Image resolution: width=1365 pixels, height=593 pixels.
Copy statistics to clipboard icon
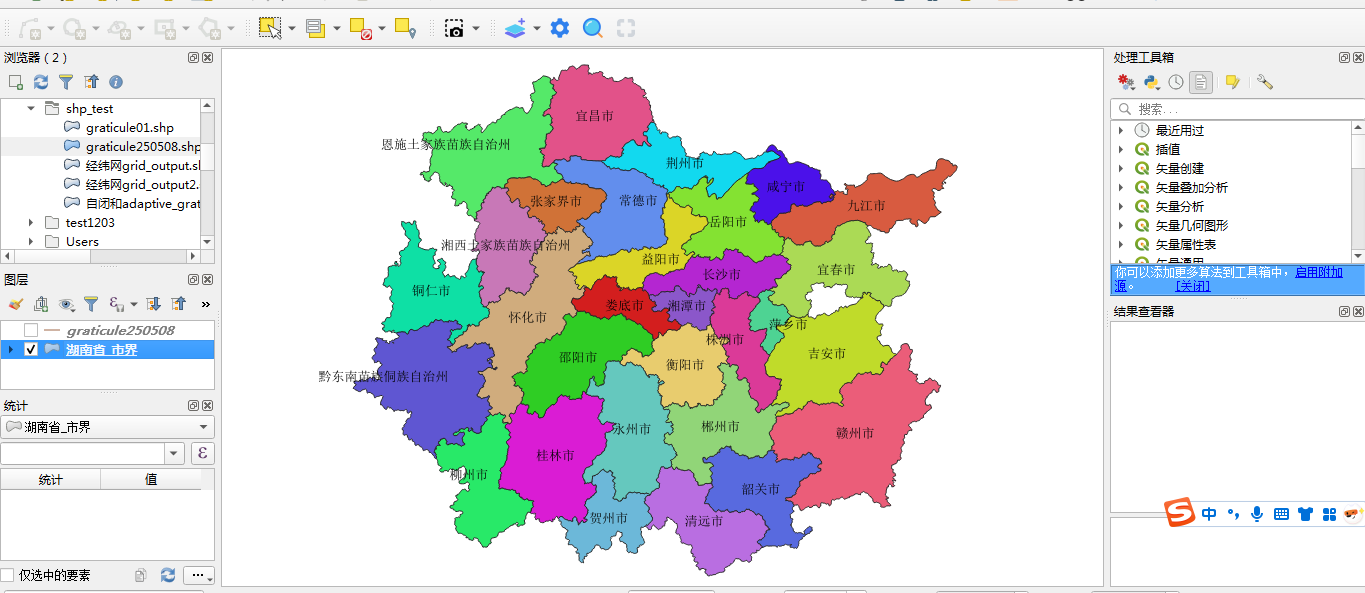pyautogui.click(x=141, y=575)
